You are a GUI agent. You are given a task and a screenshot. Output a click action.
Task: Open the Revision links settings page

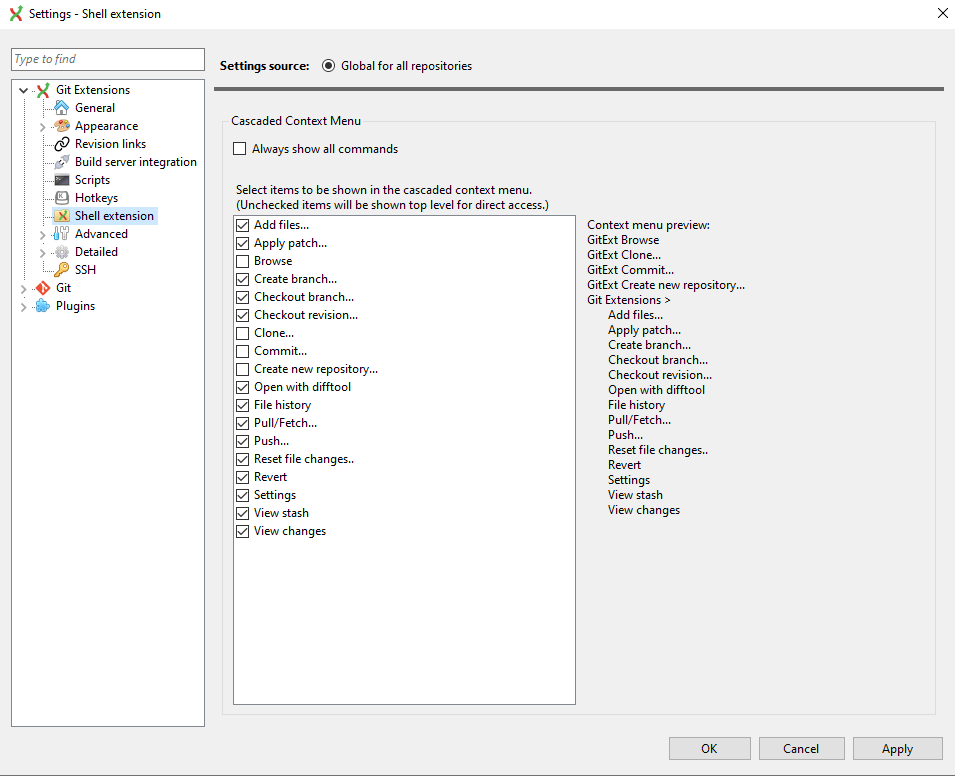110,144
